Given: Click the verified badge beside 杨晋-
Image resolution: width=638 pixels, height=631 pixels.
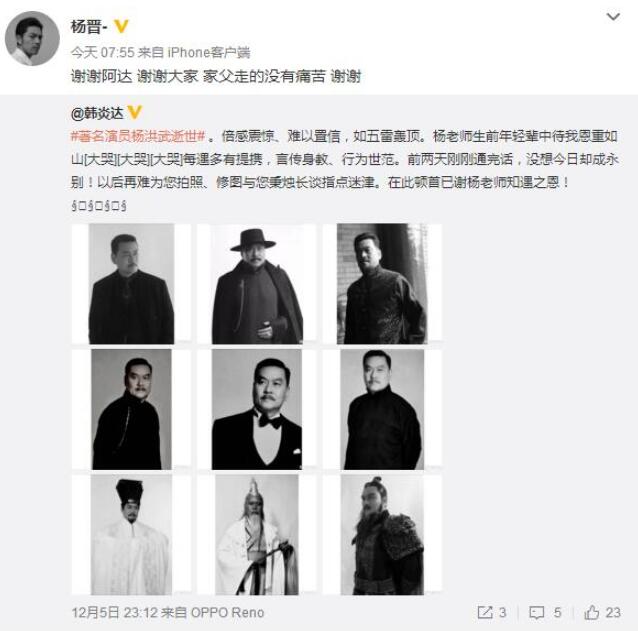Looking at the screenshot, I should coord(121,26).
